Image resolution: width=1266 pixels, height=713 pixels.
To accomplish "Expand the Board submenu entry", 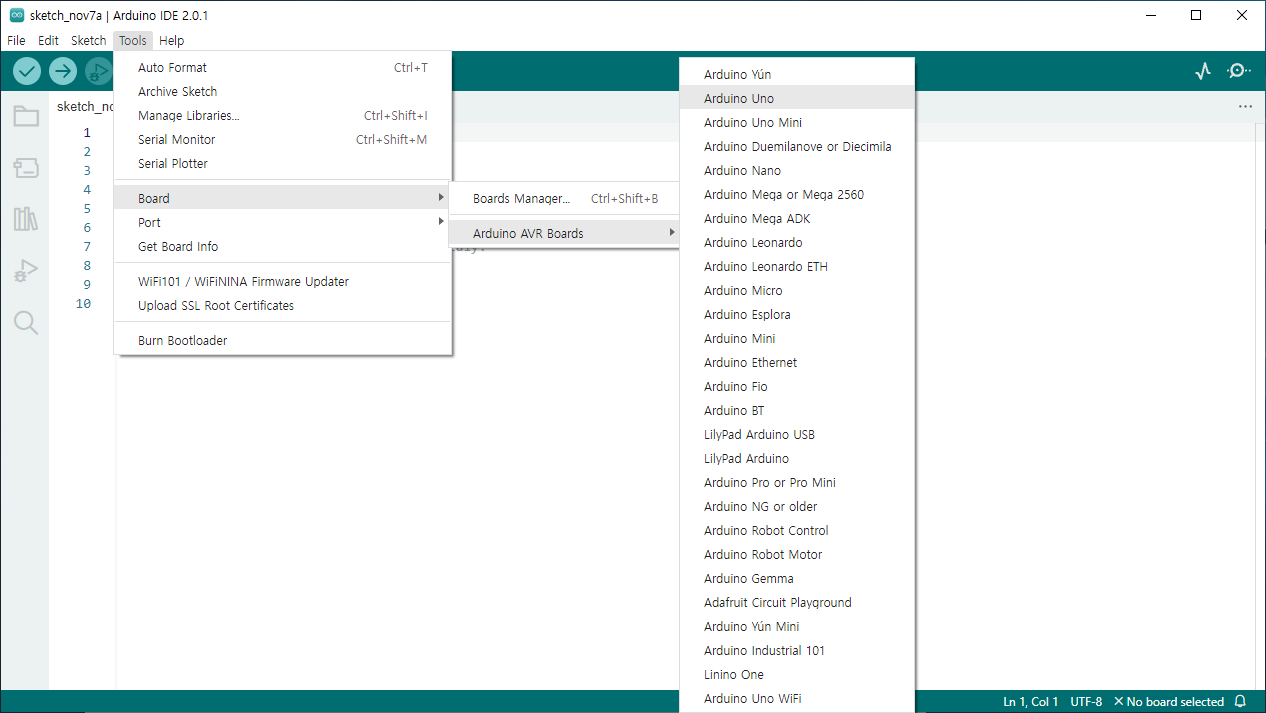I will pyautogui.click(x=283, y=198).
